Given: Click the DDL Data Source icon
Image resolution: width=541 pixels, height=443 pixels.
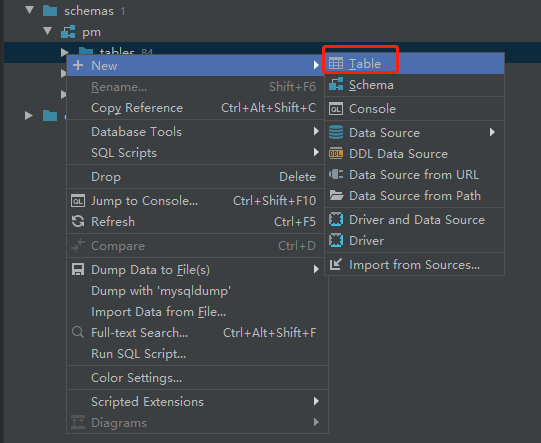Looking at the screenshot, I should [x=336, y=154].
